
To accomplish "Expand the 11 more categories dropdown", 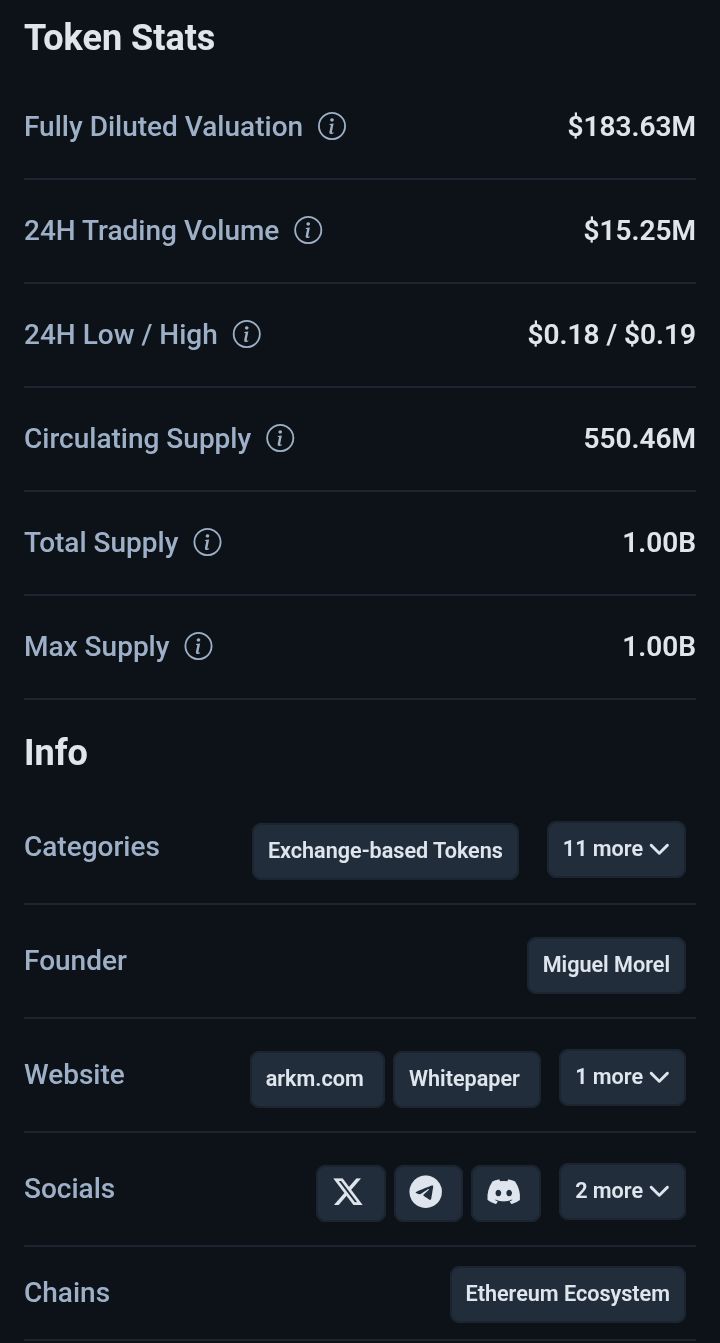I will (616, 849).
